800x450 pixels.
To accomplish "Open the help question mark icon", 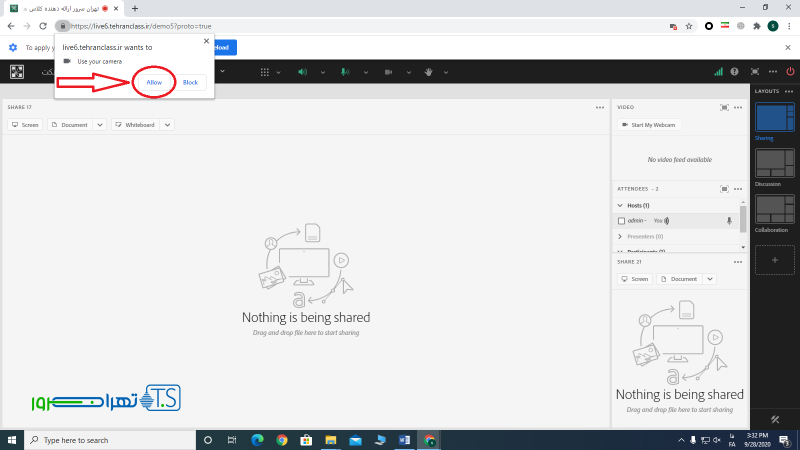I will [735, 72].
